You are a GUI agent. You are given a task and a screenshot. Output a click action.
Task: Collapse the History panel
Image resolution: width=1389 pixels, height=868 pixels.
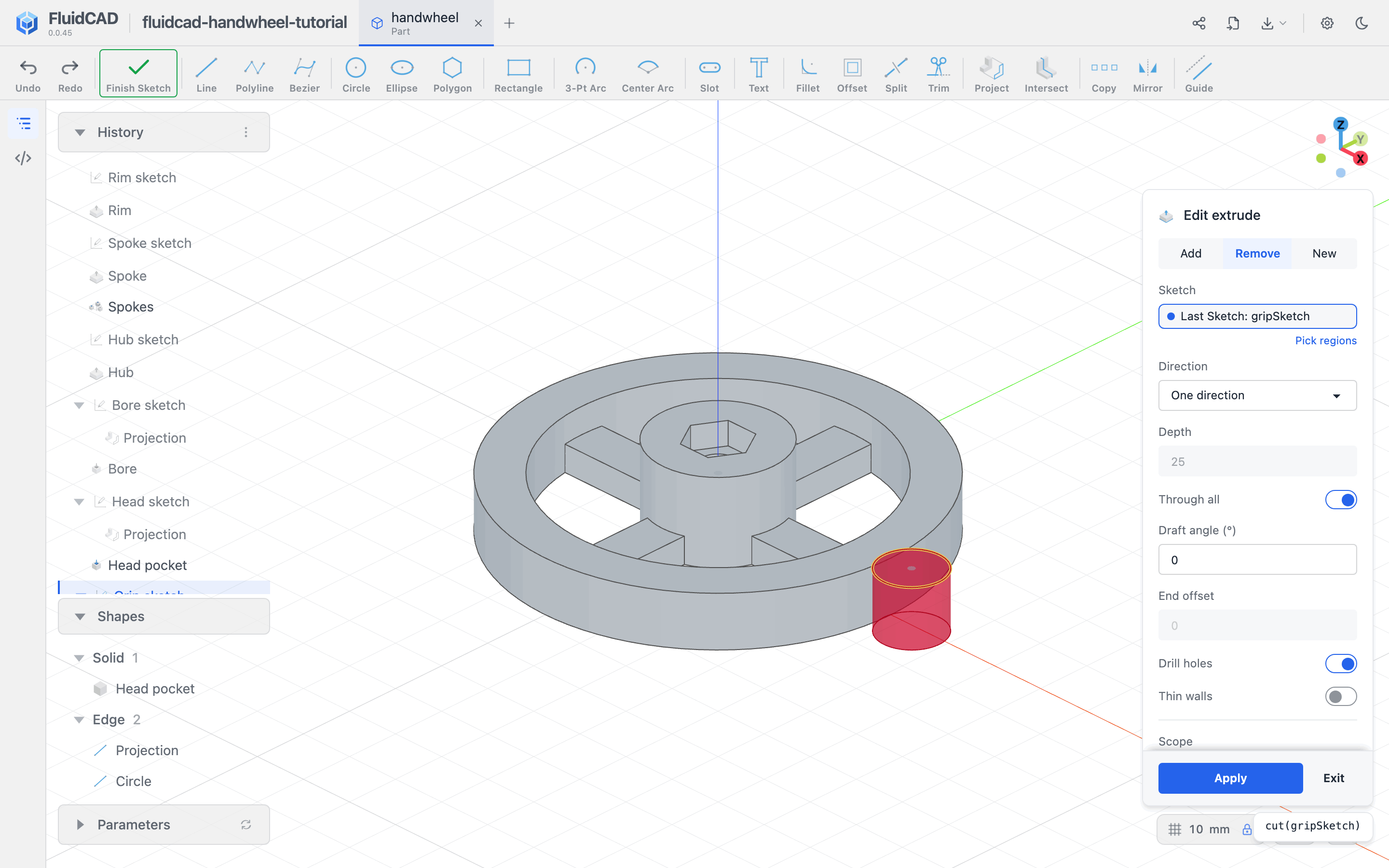(80, 133)
